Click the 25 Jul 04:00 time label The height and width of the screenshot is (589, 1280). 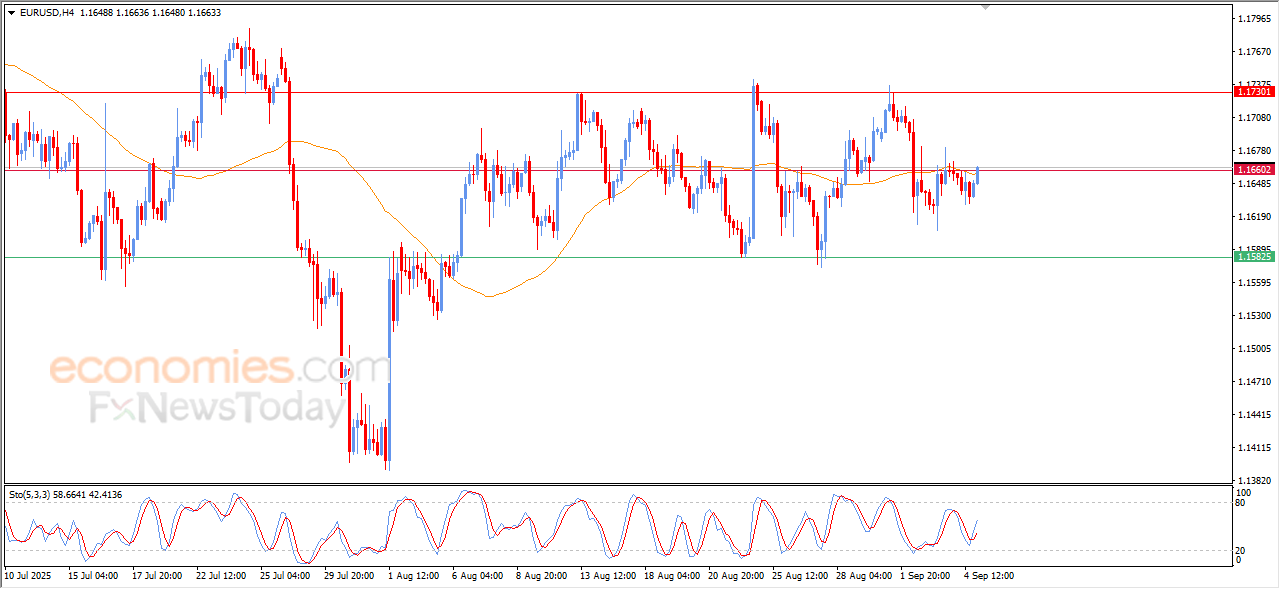(x=285, y=576)
